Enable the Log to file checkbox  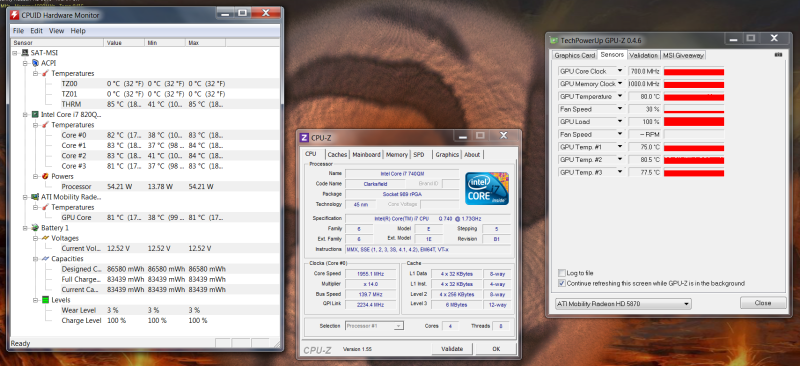[x=562, y=273]
